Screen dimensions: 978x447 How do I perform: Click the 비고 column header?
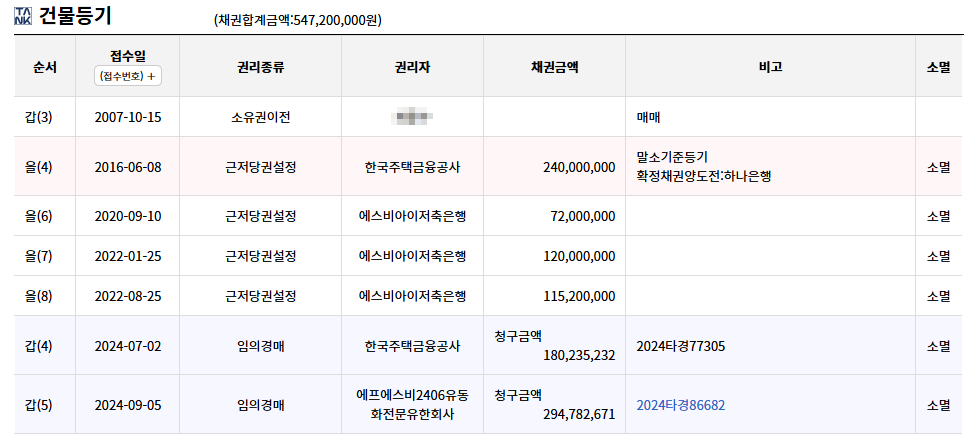770,67
